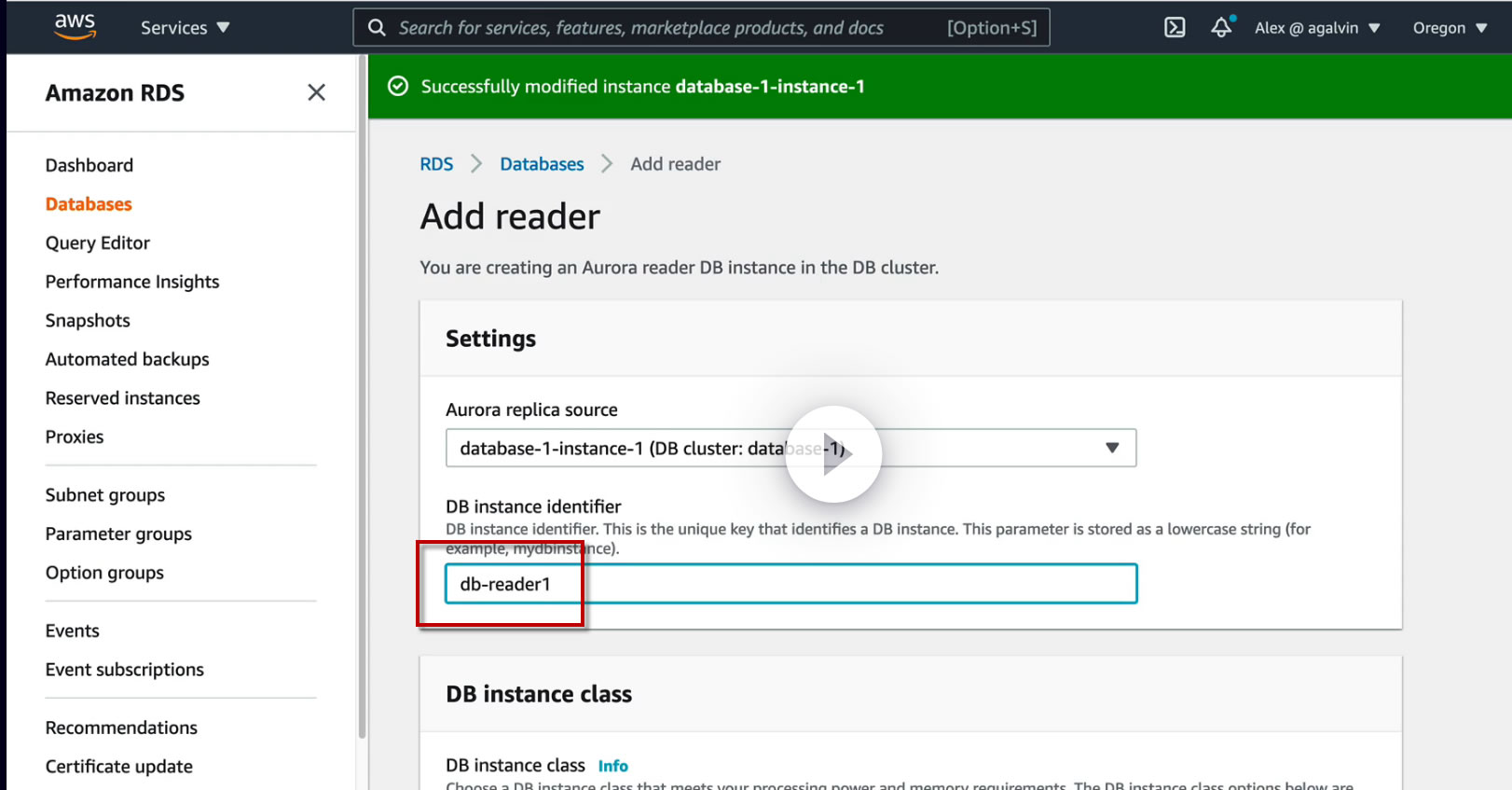Open Recommendations page
1512x790 pixels.
tap(121, 728)
